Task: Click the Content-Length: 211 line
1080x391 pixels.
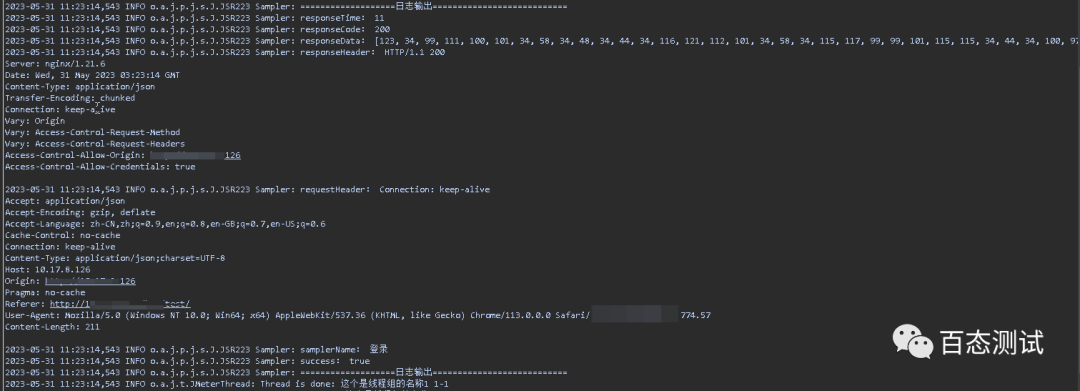Action: (52, 327)
